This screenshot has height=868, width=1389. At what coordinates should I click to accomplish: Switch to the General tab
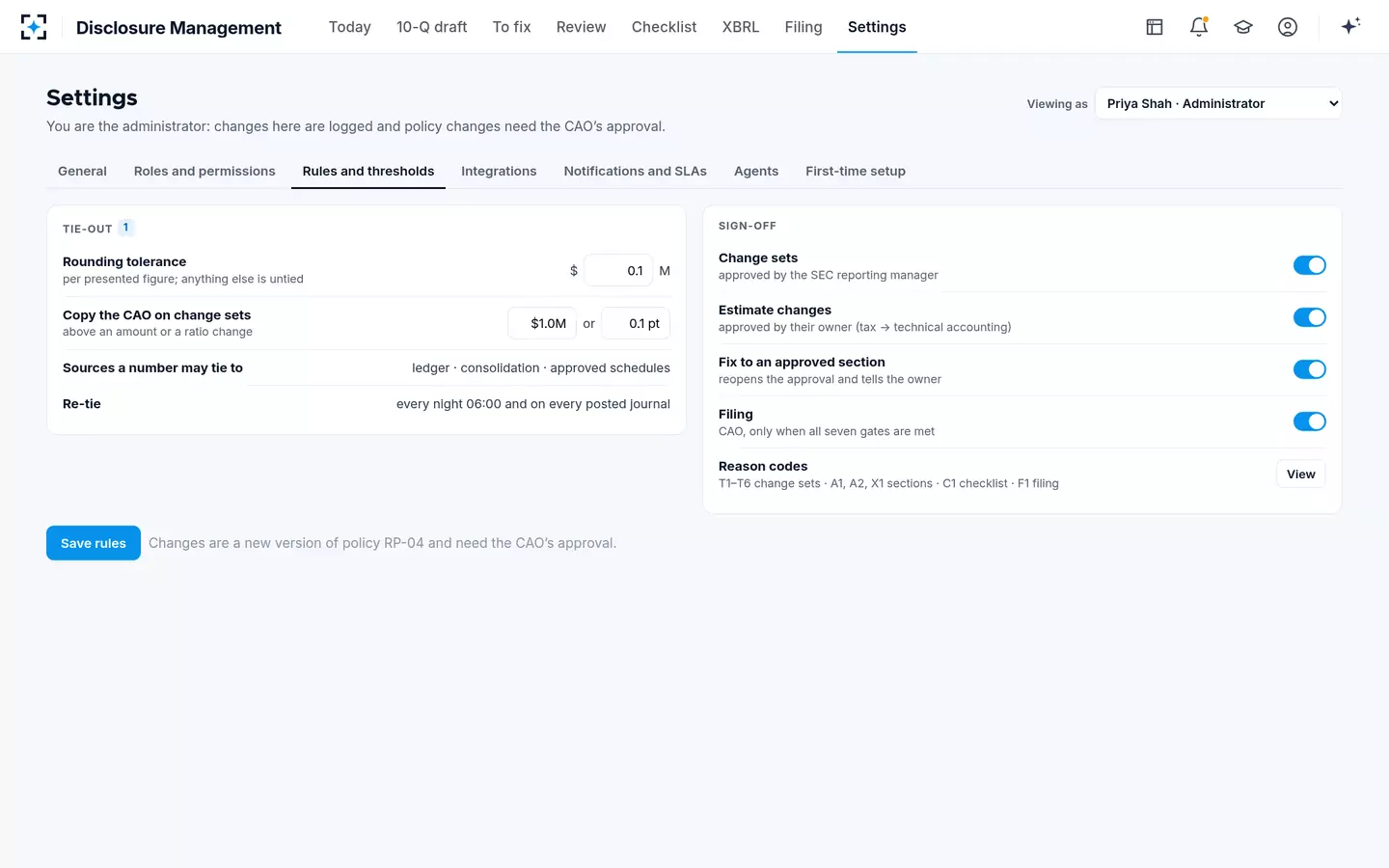tap(82, 171)
